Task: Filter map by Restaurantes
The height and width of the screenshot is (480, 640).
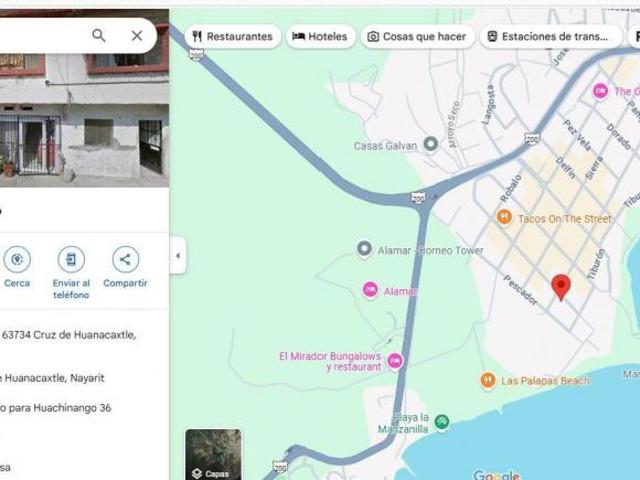Action: click(x=233, y=37)
